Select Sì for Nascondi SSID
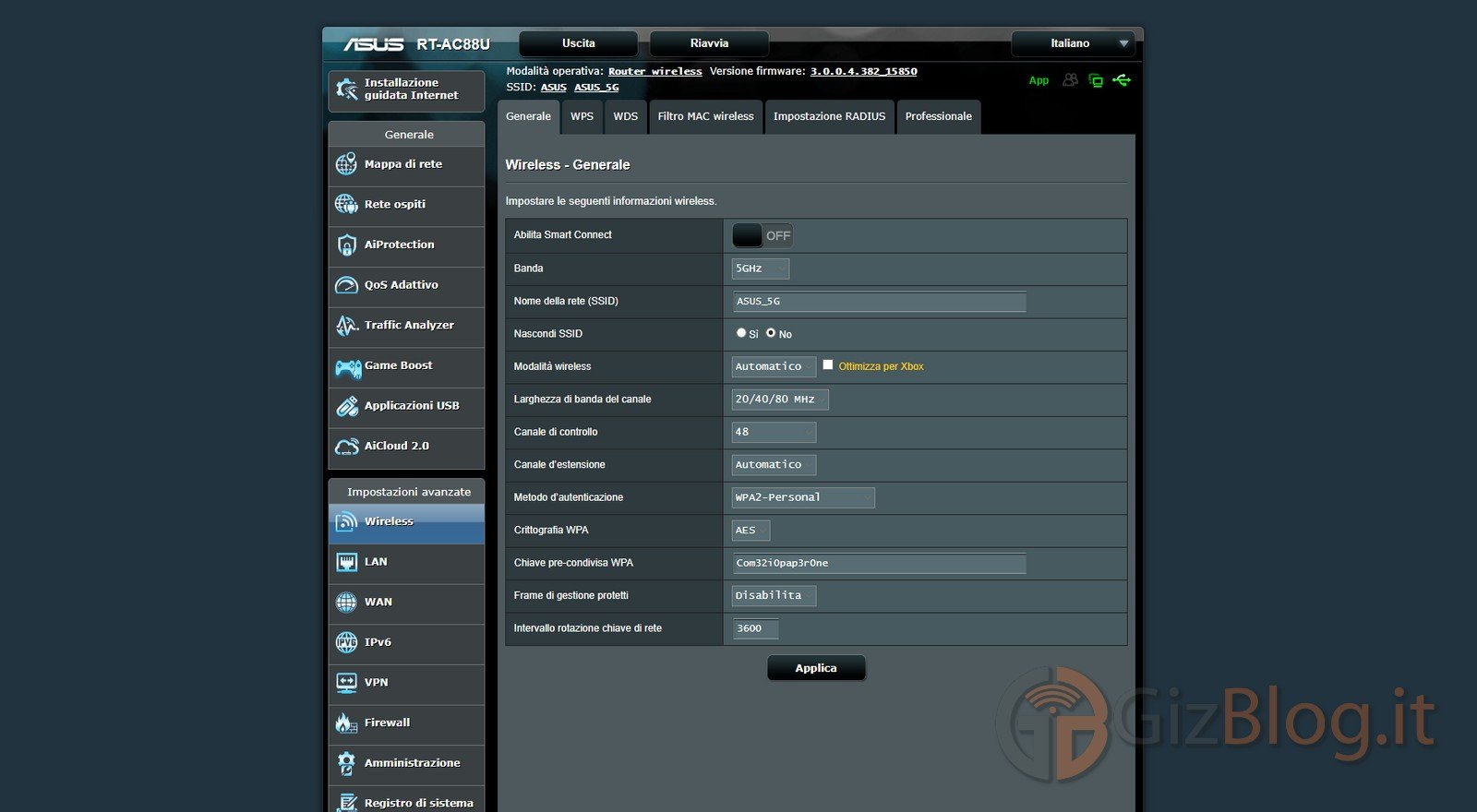1477x812 pixels. click(x=741, y=333)
